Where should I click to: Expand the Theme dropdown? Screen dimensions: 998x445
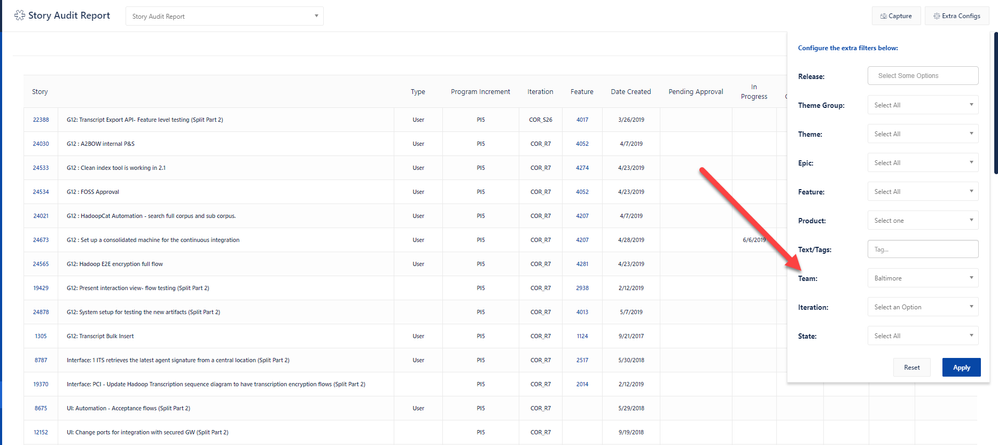[923, 134]
